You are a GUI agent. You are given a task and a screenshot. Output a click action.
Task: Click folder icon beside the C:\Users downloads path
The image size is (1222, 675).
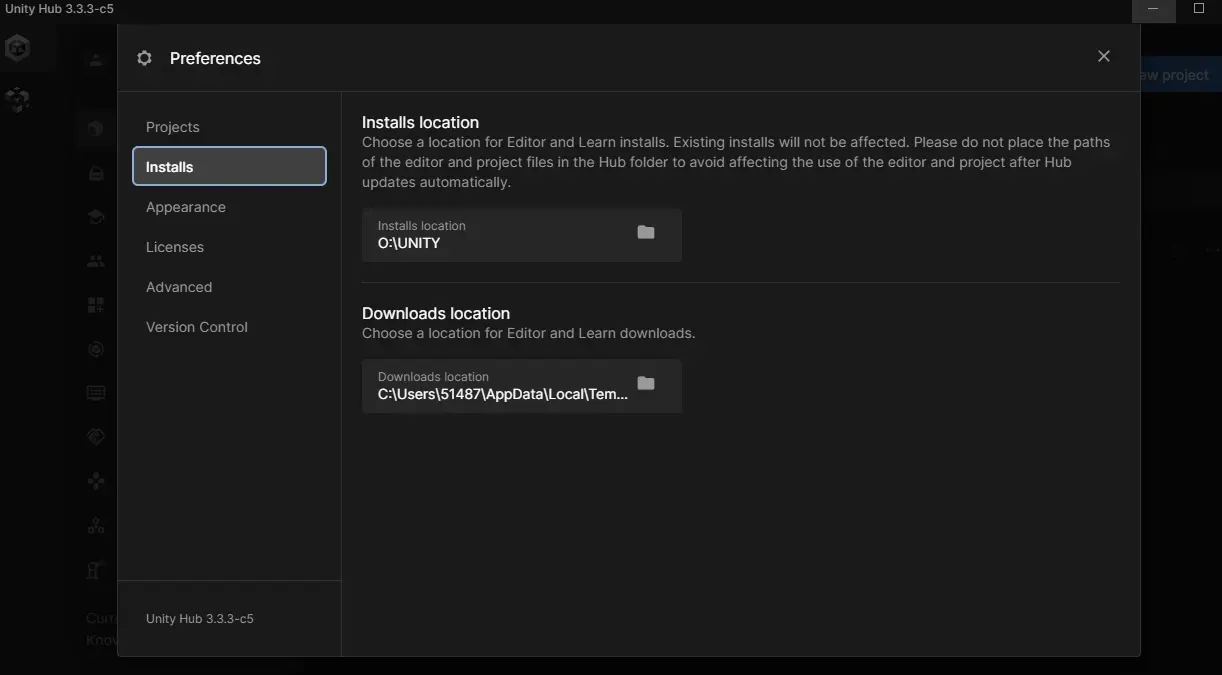pos(646,383)
